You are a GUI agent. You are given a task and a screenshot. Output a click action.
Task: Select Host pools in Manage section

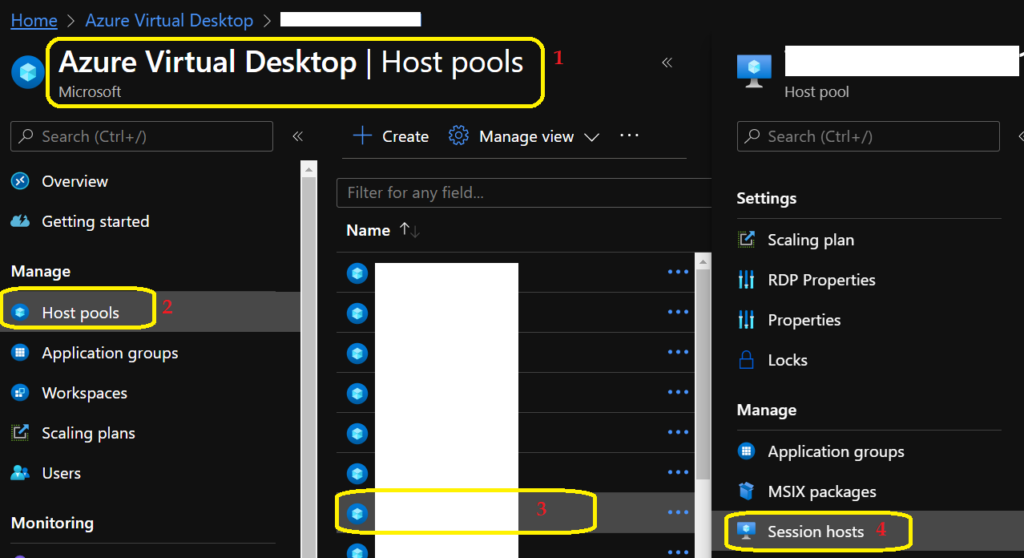click(x=80, y=312)
